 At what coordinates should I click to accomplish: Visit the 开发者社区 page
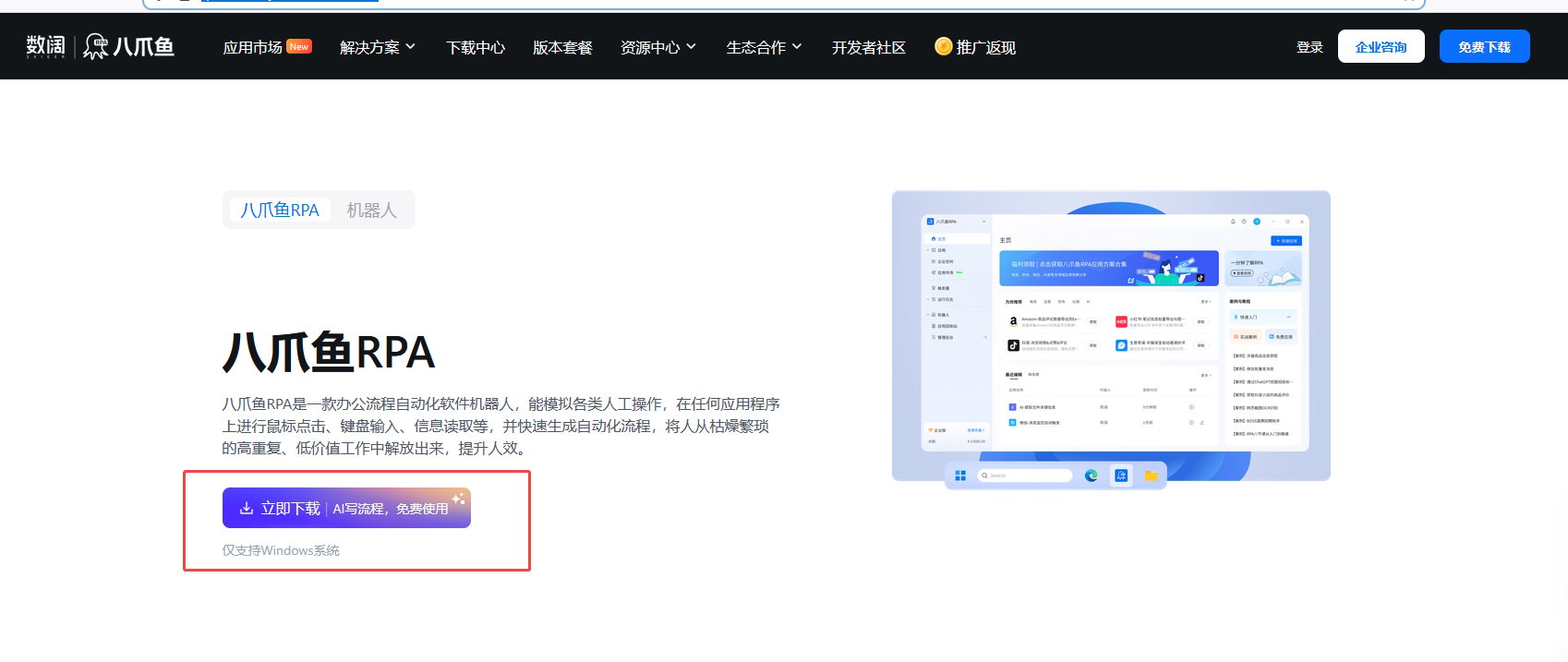(x=868, y=47)
